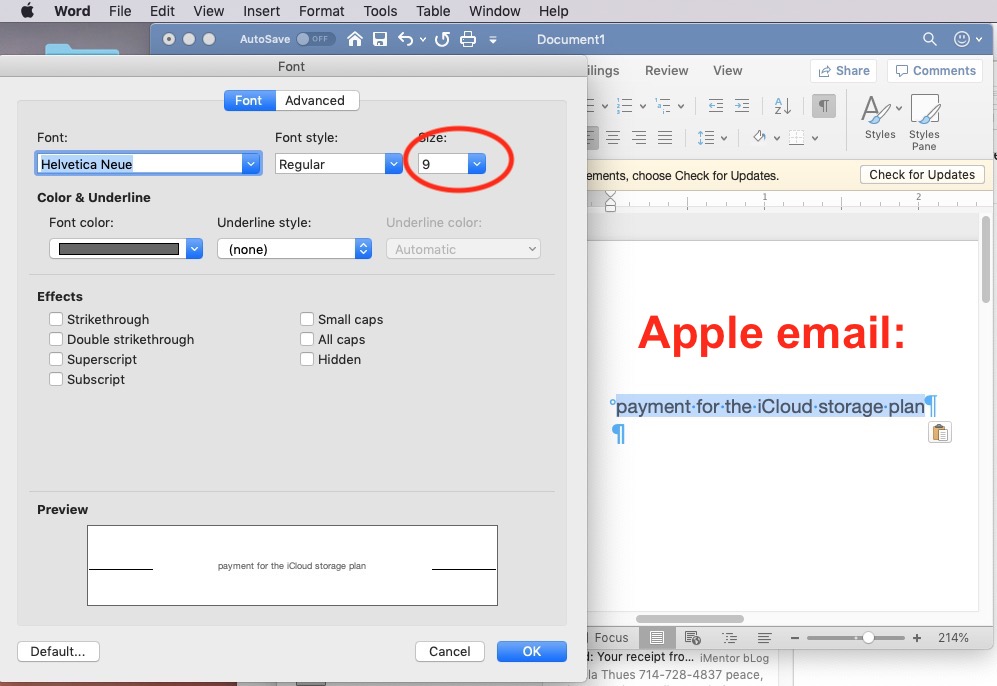Justify the paragraph text
Viewport: 997px width, 686px height.
(665, 137)
